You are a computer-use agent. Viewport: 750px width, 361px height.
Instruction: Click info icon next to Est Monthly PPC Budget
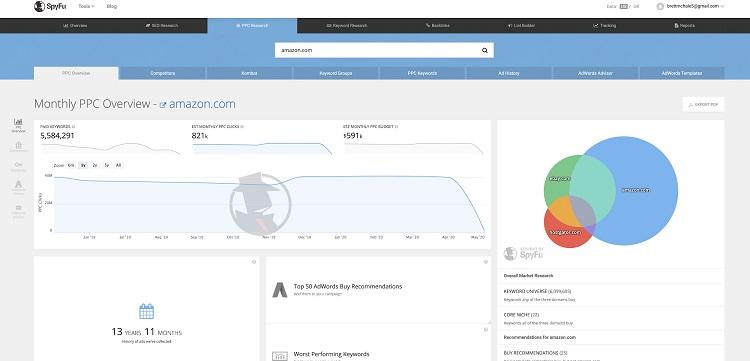click(x=397, y=127)
